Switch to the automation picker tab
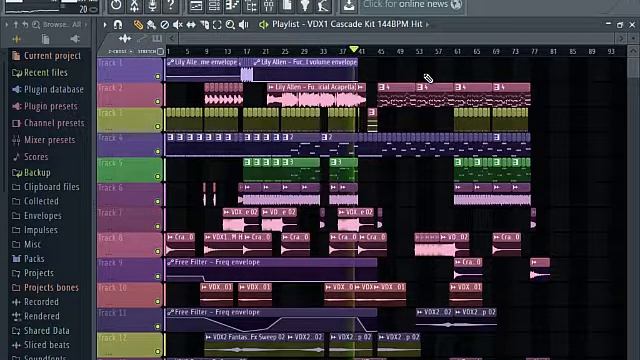Viewport: 640px width, 360px height. 142,39
